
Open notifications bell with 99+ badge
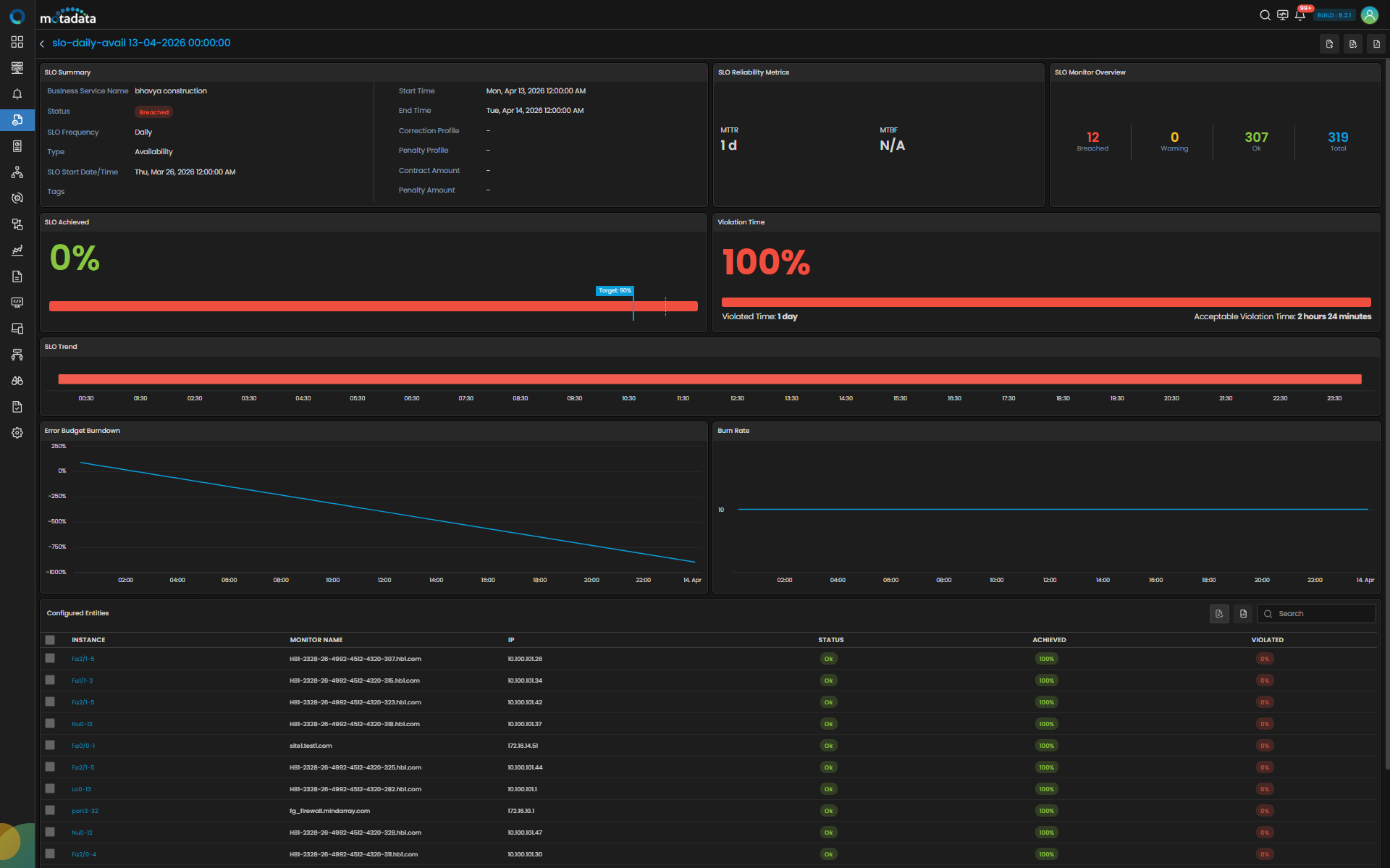(x=1300, y=15)
